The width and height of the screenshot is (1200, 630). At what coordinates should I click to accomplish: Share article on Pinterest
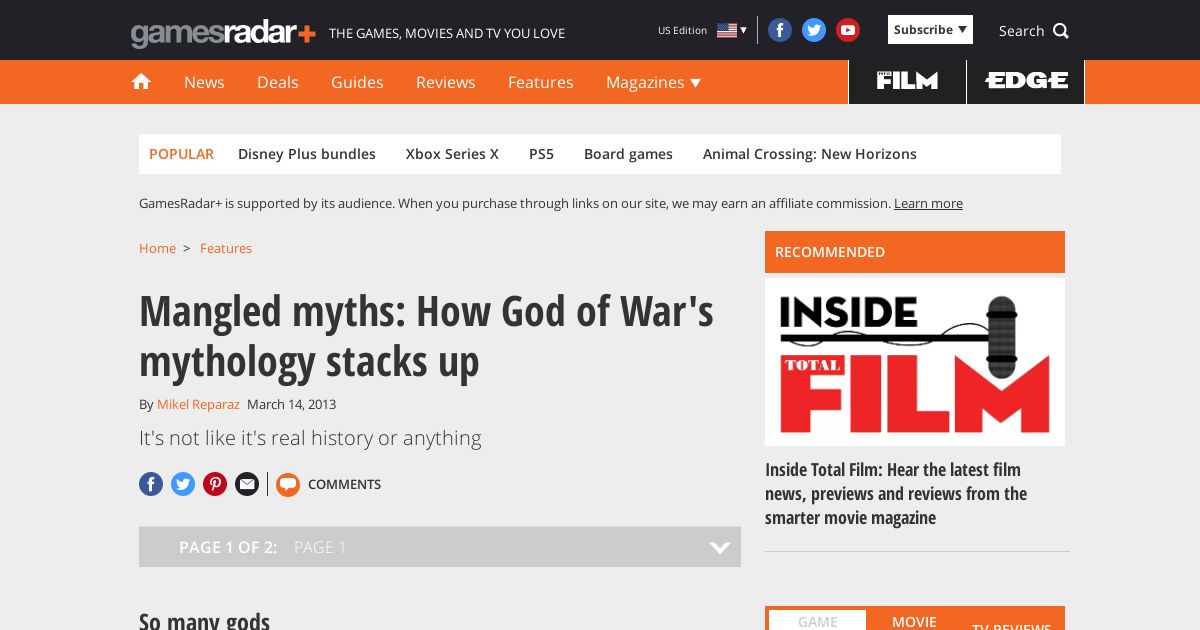pyautogui.click(x=215, y=484)
